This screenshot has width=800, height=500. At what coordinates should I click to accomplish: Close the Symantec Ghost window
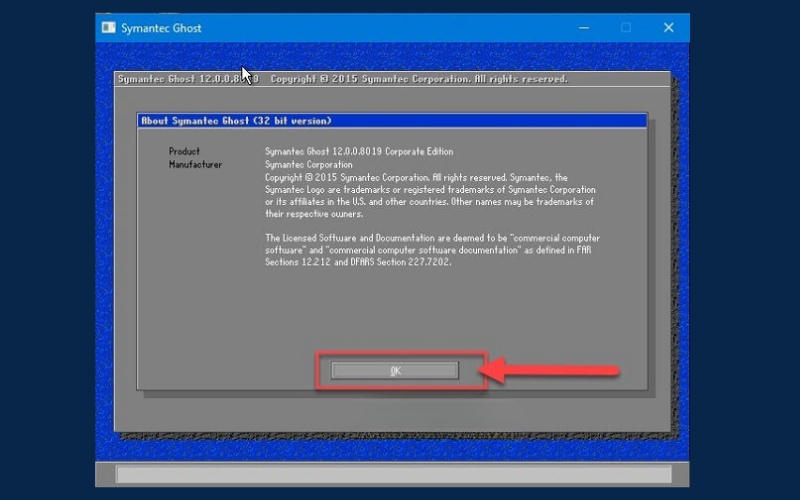(x=668, y=28)
